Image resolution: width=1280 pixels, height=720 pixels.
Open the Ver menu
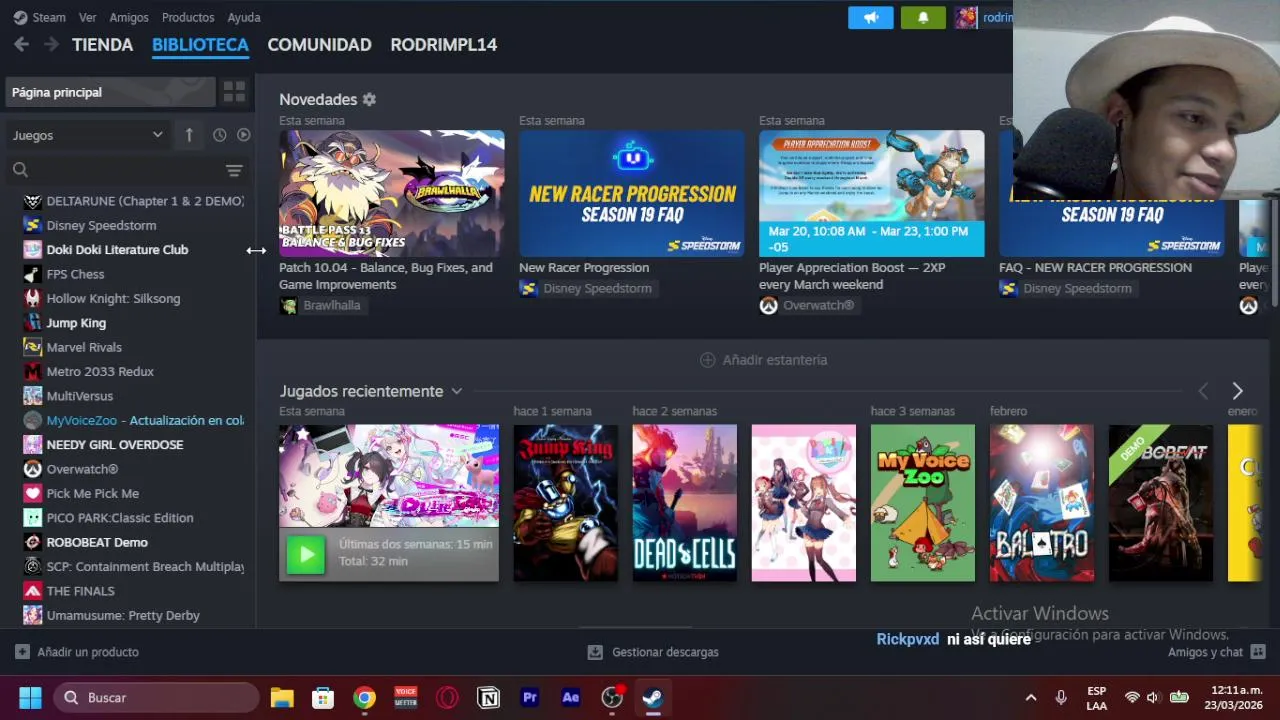[87, 17]
